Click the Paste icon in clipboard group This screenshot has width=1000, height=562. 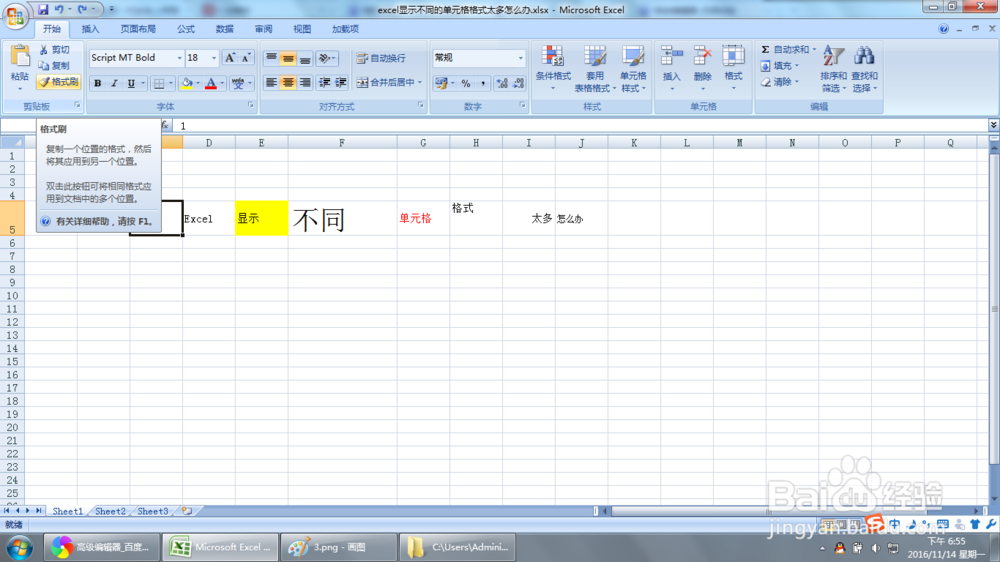click(x=20, y=57)
